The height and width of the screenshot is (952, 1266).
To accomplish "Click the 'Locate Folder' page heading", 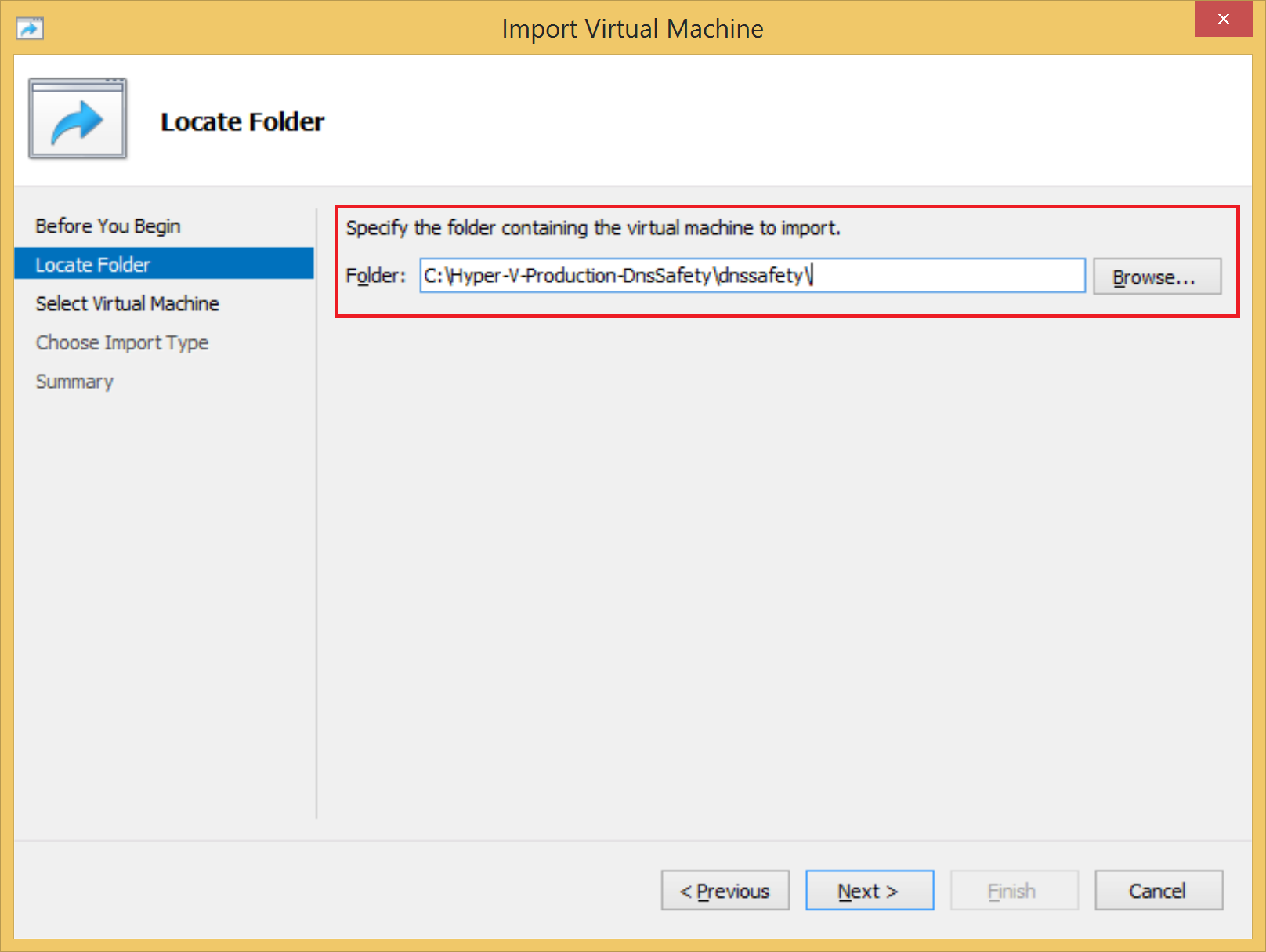I will coord(242,121).
